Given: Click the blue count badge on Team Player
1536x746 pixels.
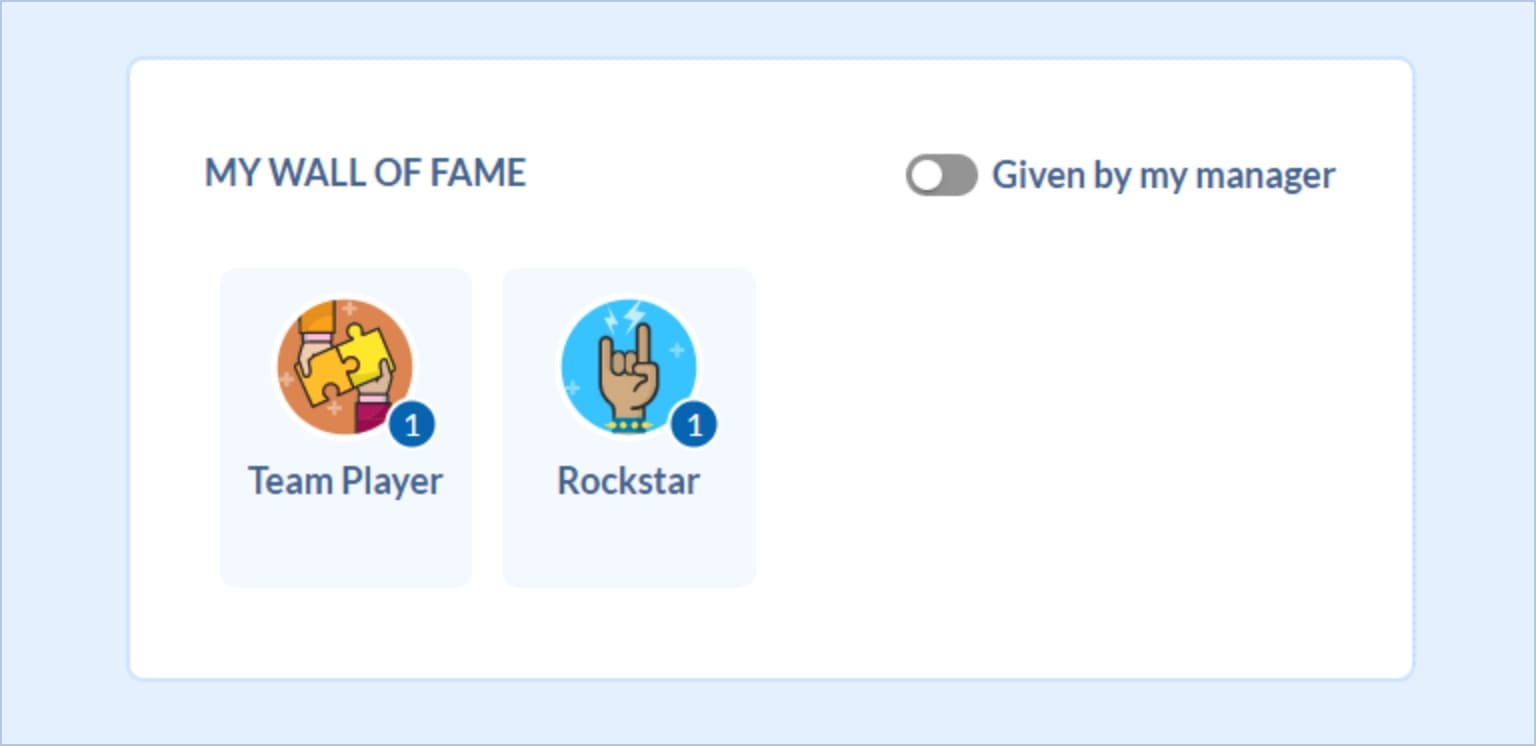Looking at the screenshot, I should pos(412,426).
